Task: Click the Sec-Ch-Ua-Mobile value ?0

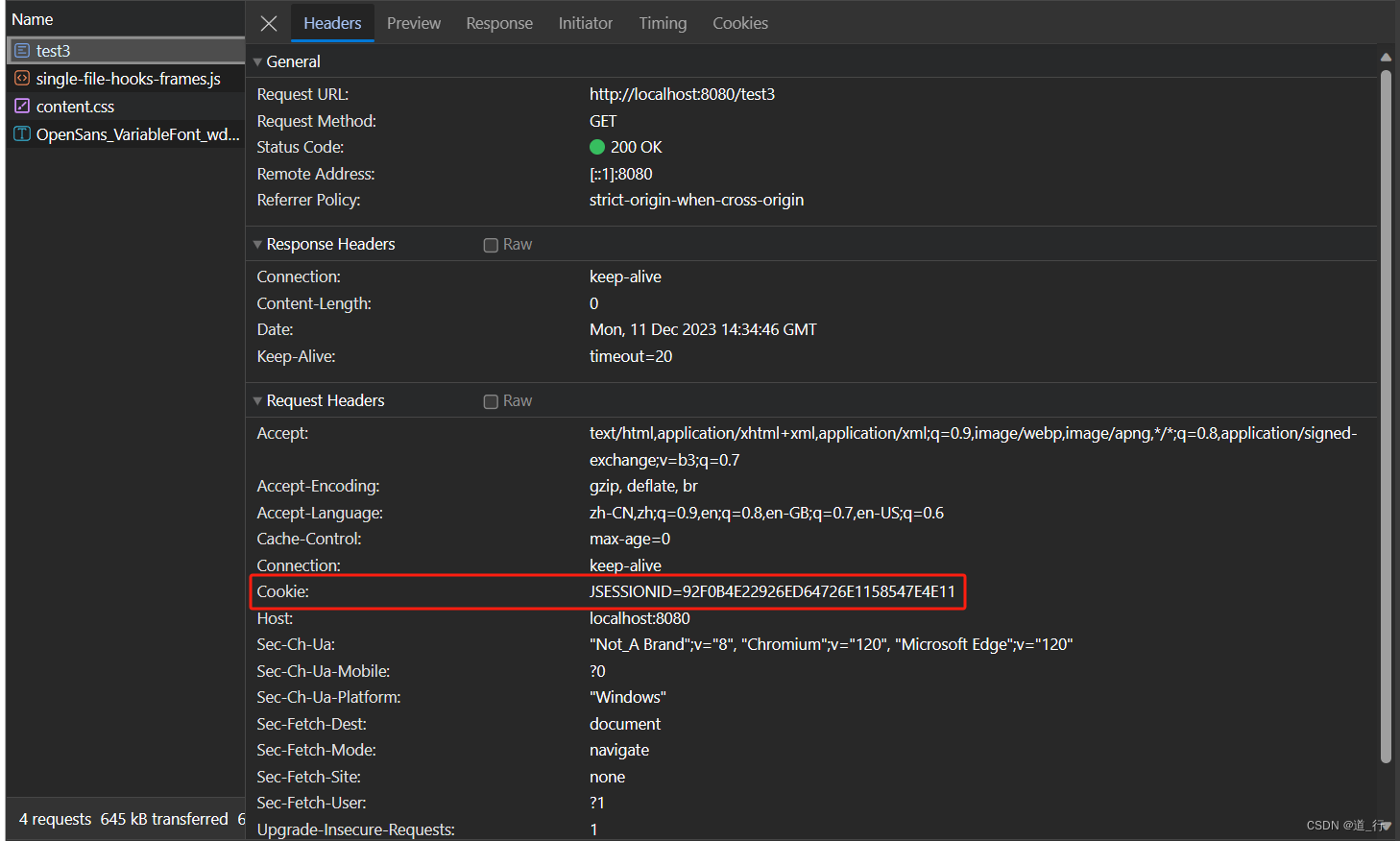Action: (597, 671)
